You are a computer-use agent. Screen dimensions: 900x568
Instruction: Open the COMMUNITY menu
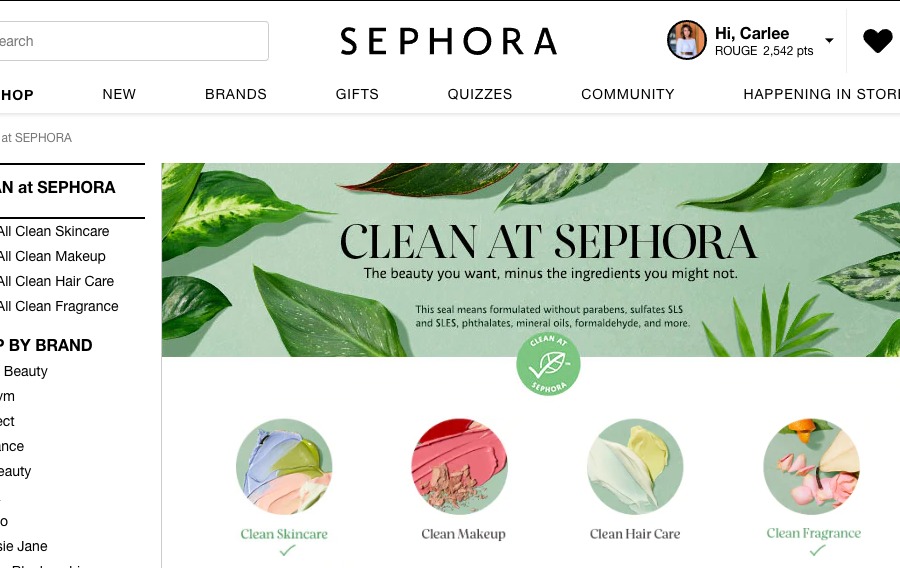pyautogui.click(x=628, y=94)
